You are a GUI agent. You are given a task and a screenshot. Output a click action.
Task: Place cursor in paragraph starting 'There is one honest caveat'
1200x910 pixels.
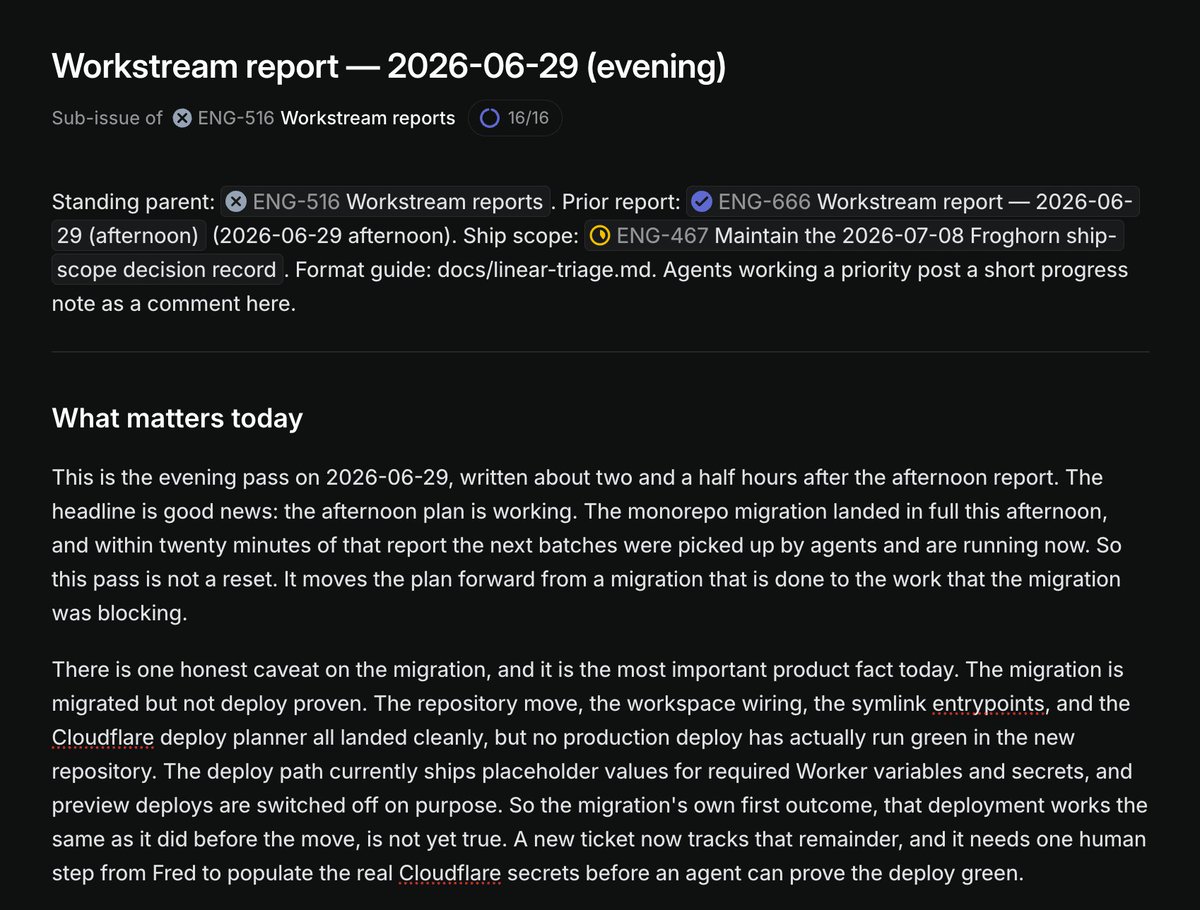pos(600,771)
